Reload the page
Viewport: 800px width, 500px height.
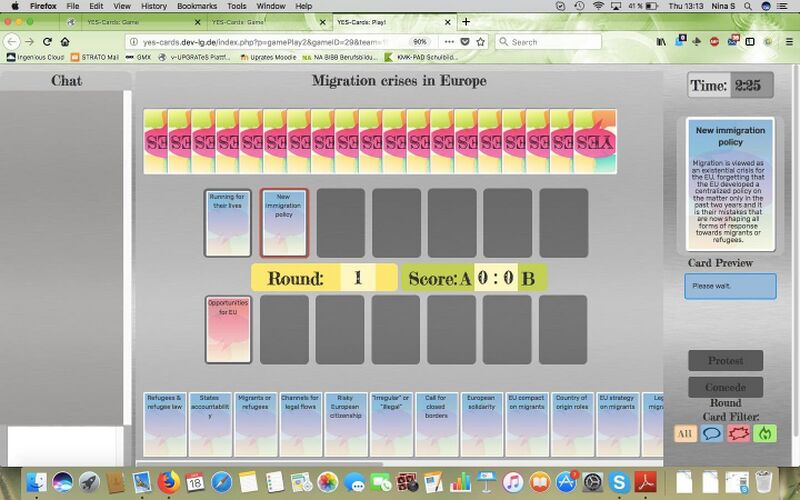point(47,42)
